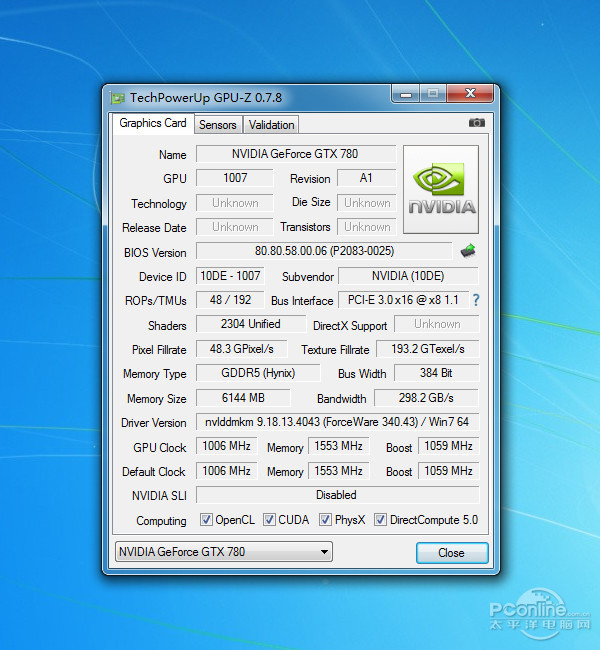Click the camera screenshot icon
Viewport: 600px width, 650px height.
coord(476,123)
